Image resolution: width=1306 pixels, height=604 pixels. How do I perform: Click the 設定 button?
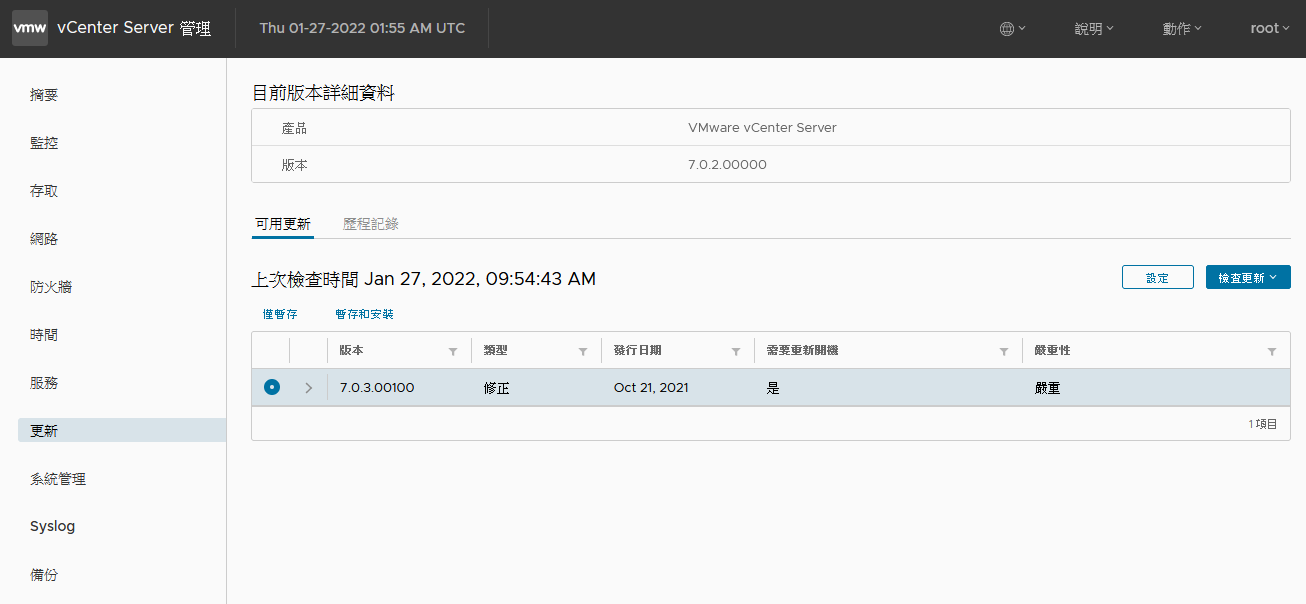point(1157,278)
